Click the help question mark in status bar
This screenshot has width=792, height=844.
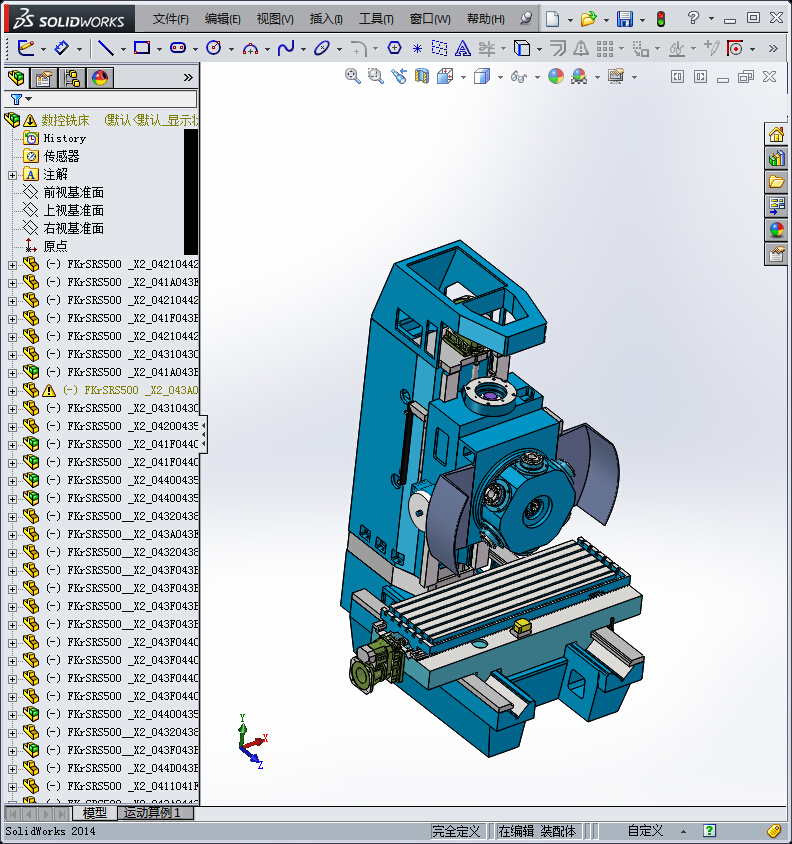click(709, 831)
